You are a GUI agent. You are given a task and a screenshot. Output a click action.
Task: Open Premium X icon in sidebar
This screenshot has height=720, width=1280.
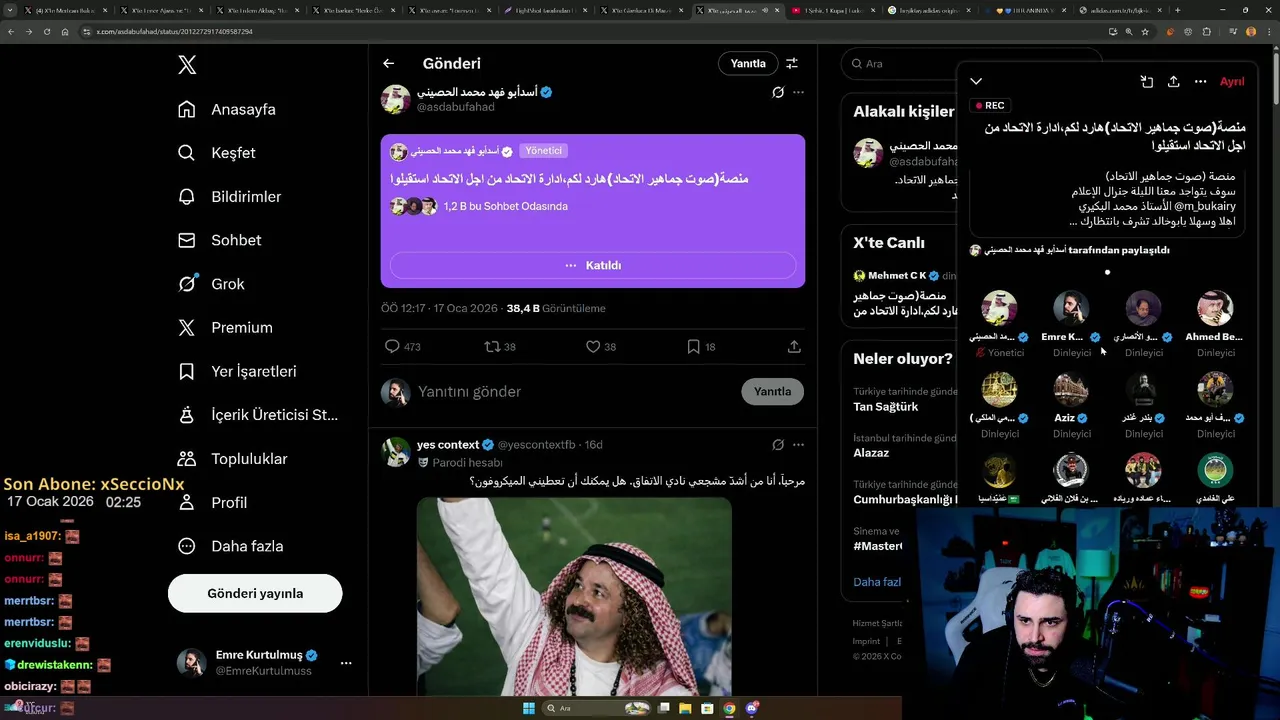[x=187, y=327]
